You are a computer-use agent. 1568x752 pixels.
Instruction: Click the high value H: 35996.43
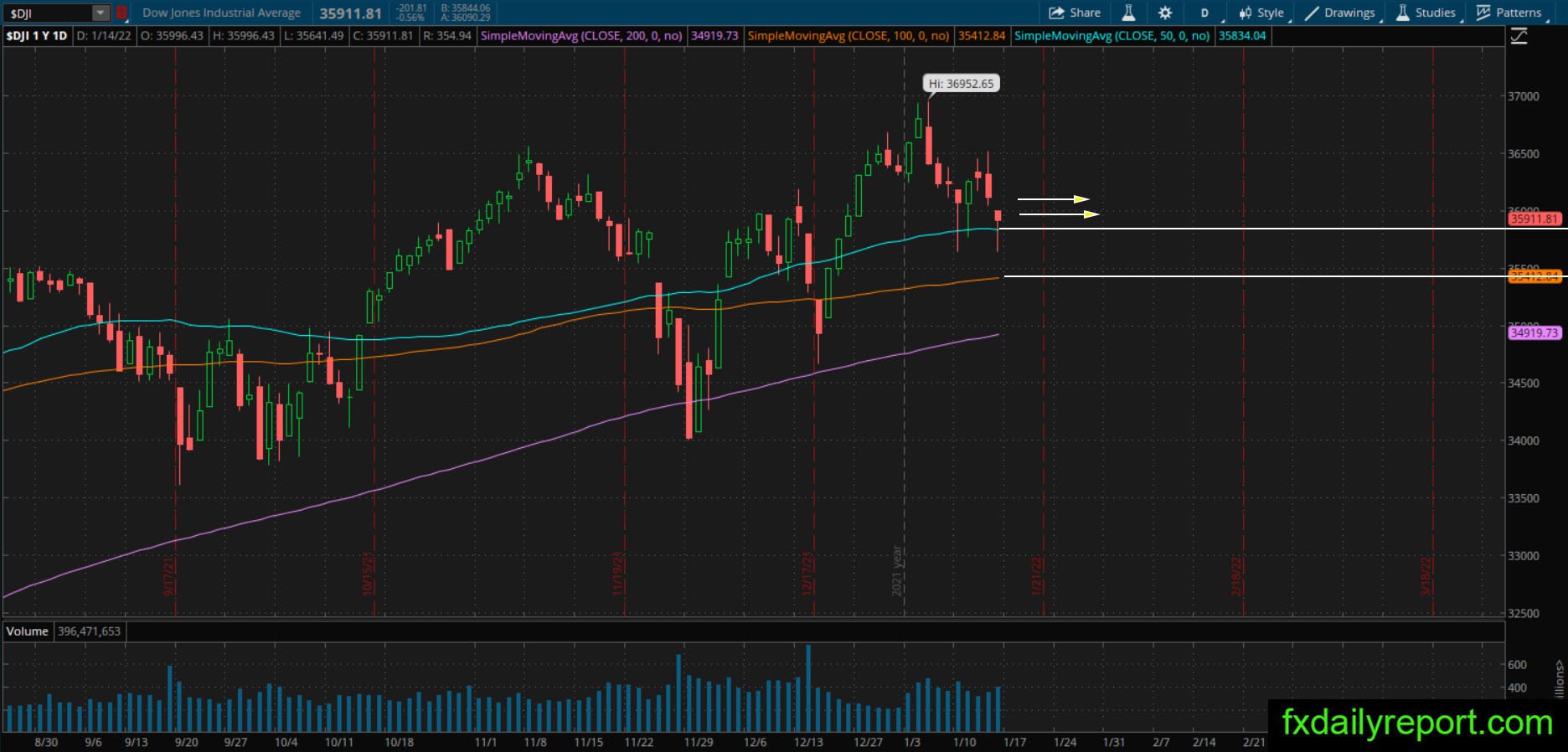click(244, 36)
